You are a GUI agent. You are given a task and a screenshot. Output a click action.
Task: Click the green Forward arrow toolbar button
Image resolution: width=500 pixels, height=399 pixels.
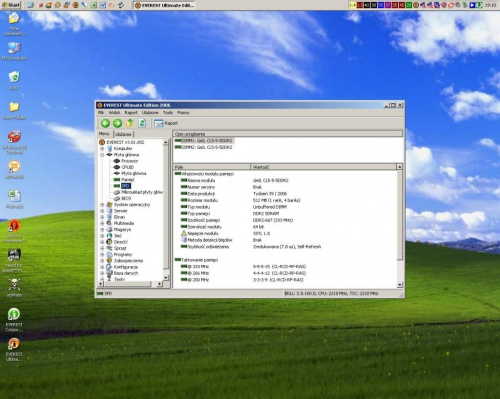pyautogui.click(x=117, y=123)
